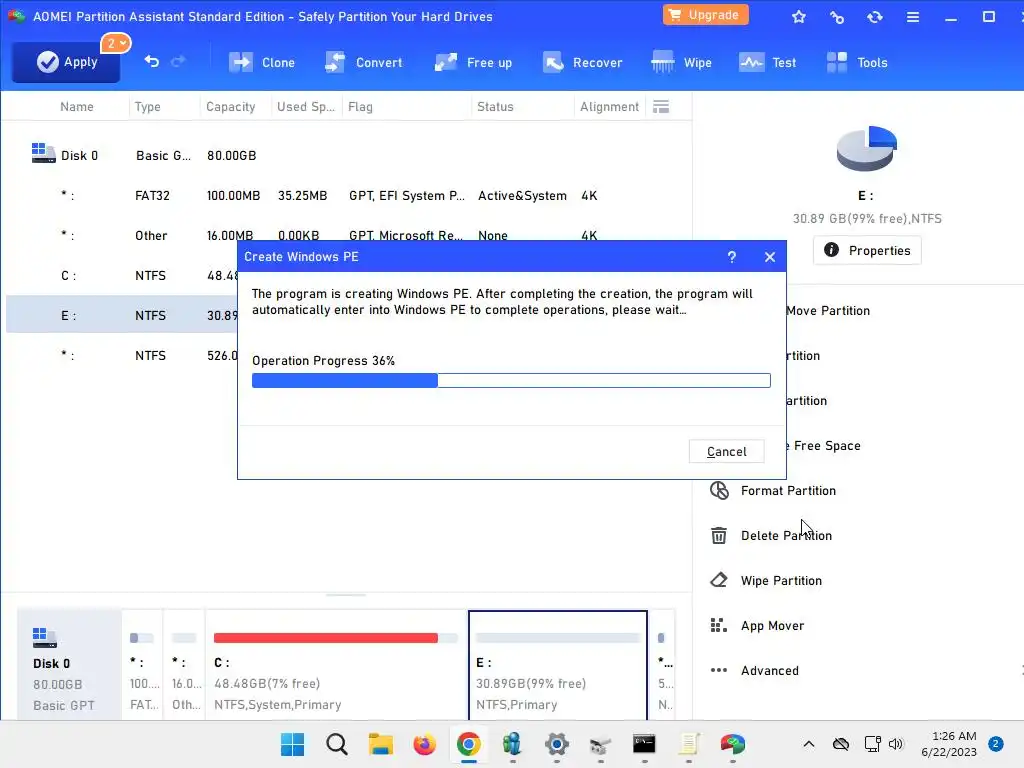Click the operation progress bar

coord(511,381)
